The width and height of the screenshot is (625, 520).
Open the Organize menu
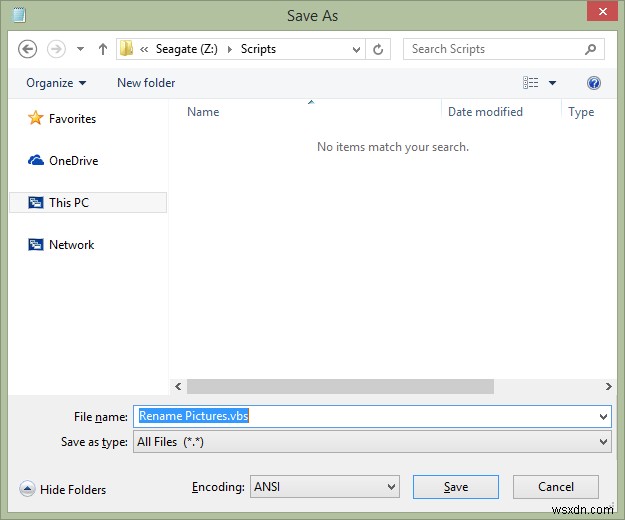(x=56, y=83)
